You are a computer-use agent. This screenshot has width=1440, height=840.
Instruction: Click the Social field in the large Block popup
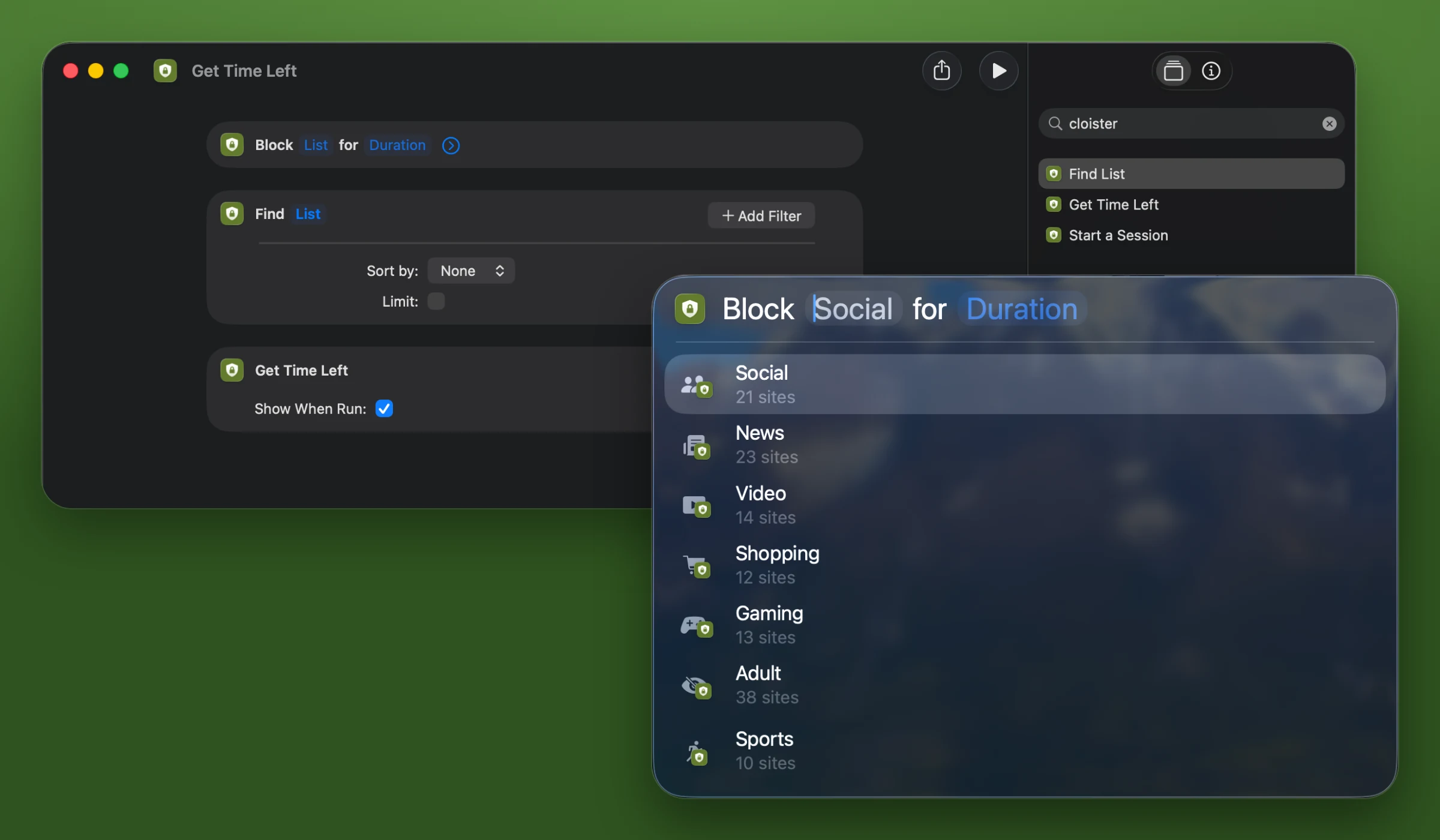[853, 309]
